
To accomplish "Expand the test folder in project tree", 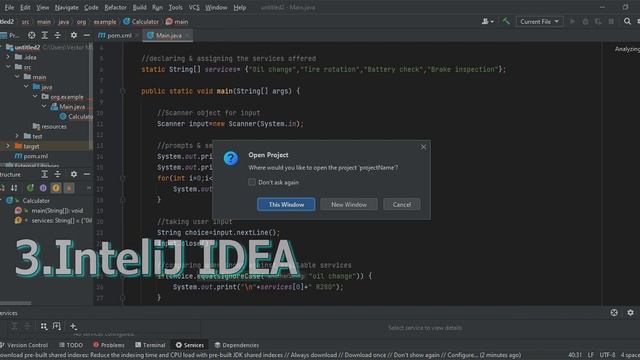I will pyautogui.click(x=17, y=136).
